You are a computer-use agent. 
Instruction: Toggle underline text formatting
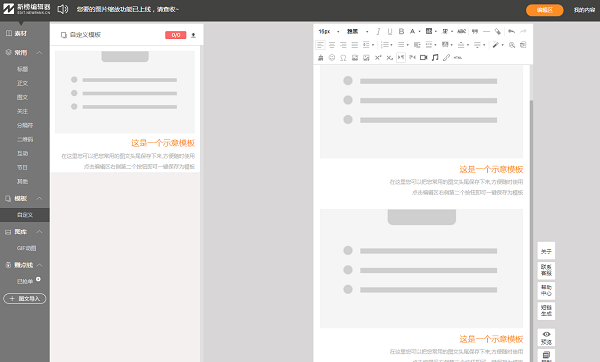[390, 31]
